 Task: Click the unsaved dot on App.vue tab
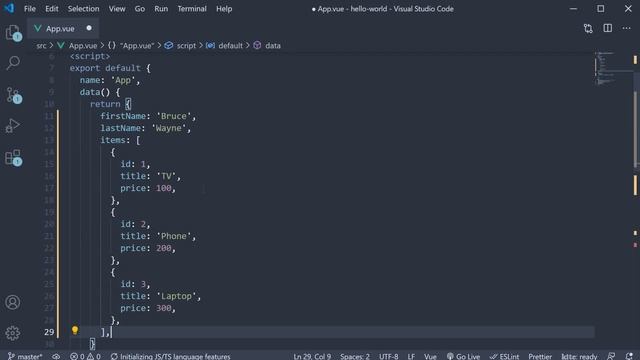[89, 28]
